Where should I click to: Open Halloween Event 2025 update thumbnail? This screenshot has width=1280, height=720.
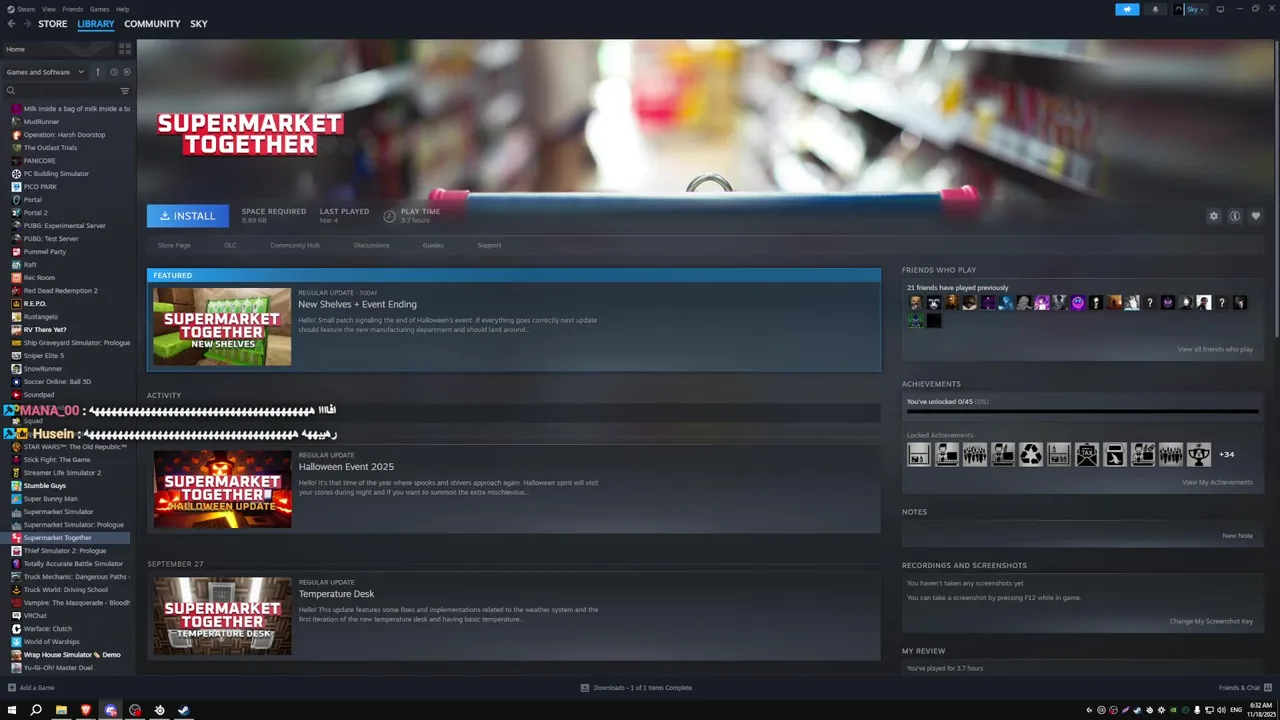coord(222,489)
